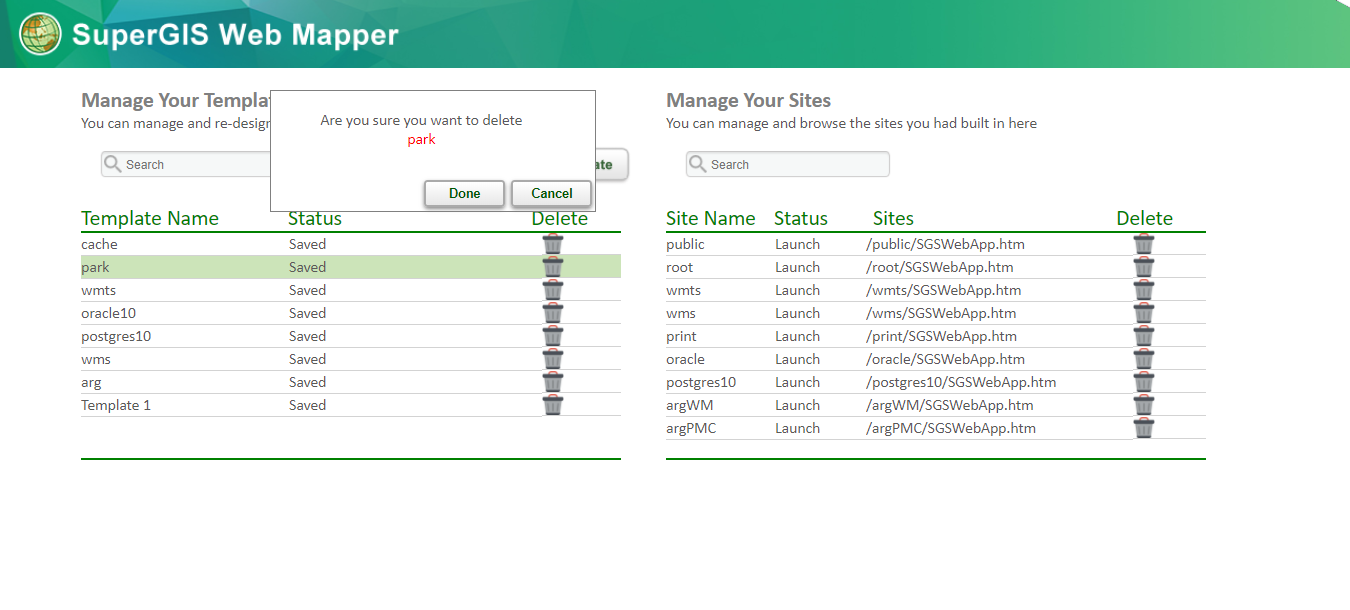Click magnifier icon in templates search

click(113, 164)
